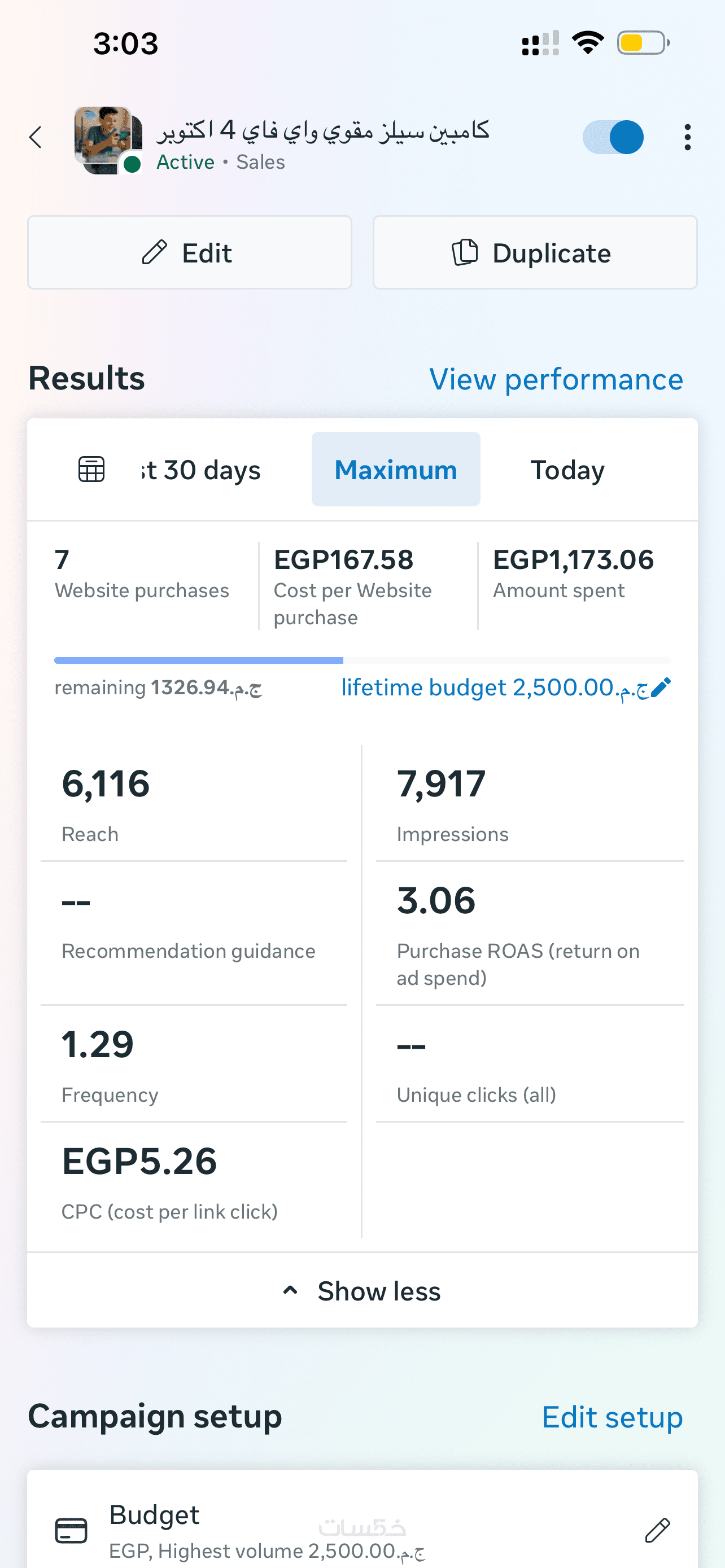Viewport: 725px width, 1568px height.
Task: Click the budget spend progress bar
Action: tap(362, 660)
